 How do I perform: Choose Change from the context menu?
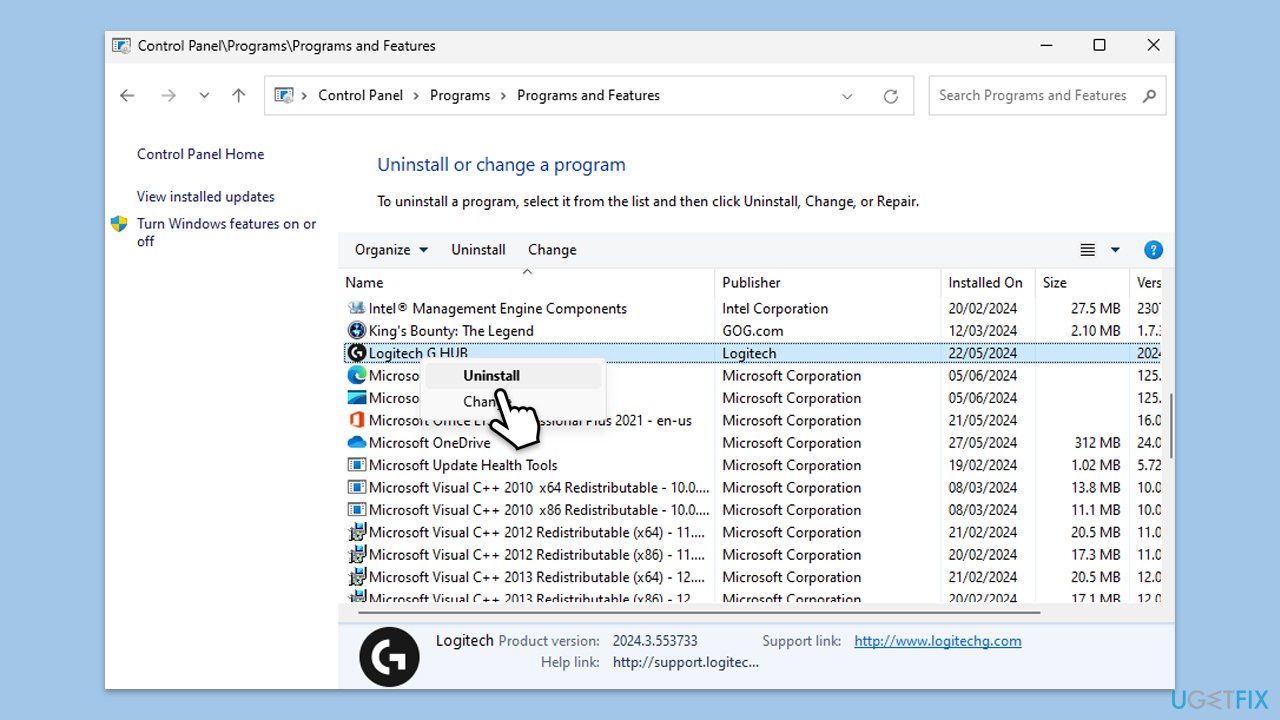(513, 401)
